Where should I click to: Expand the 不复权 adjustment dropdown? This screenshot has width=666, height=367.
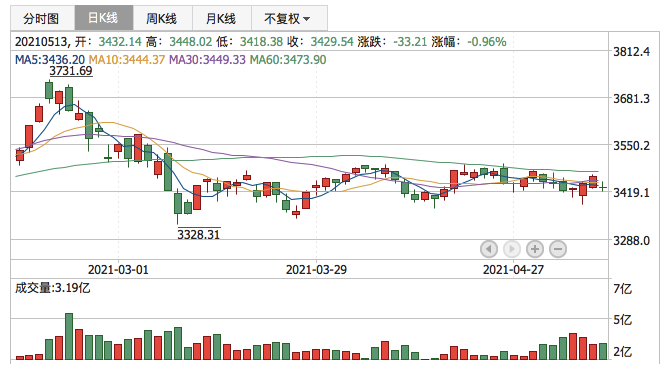(x=288, y=18)
